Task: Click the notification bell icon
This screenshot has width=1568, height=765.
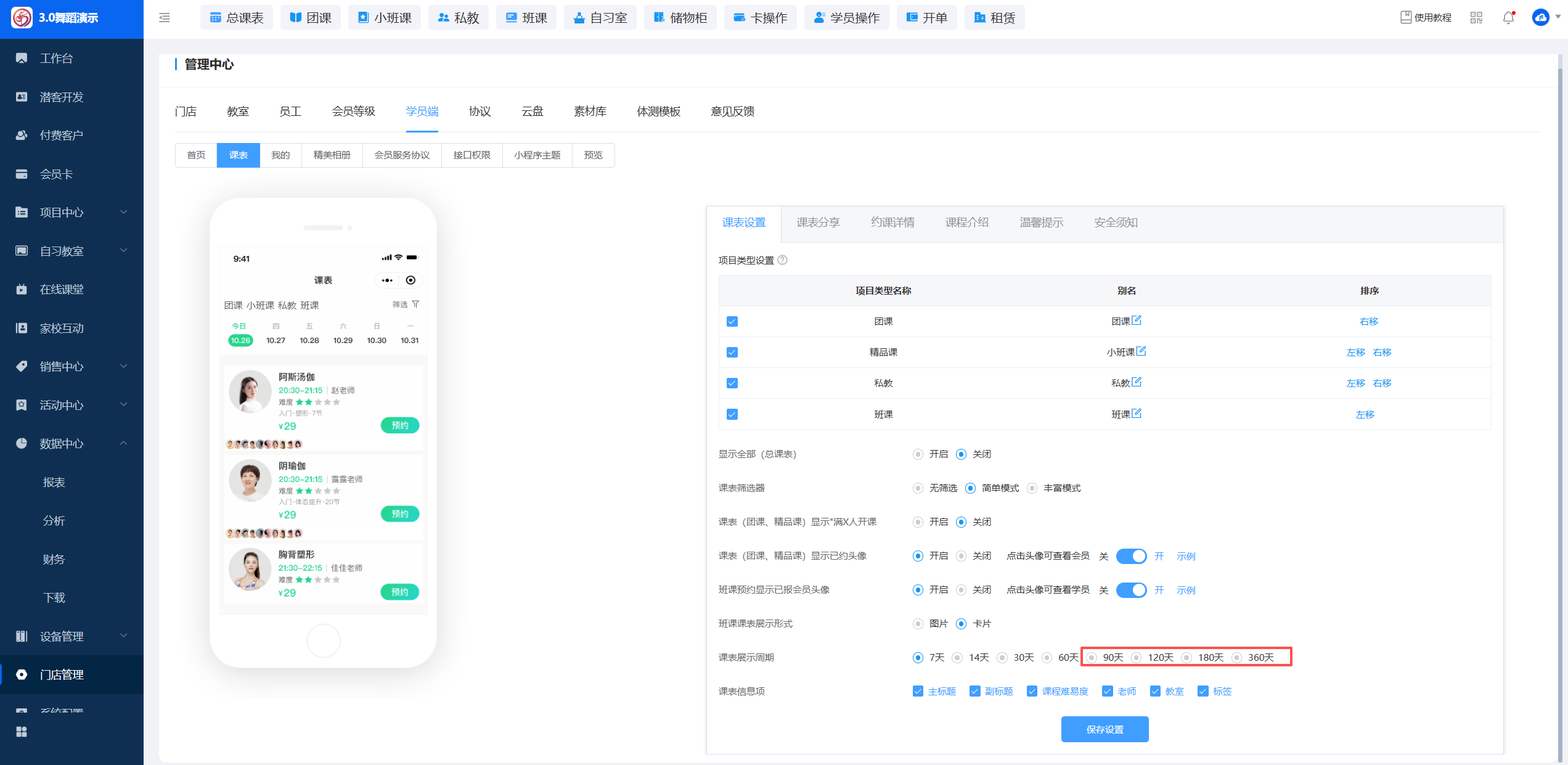Action: [x=1508, y=18]
